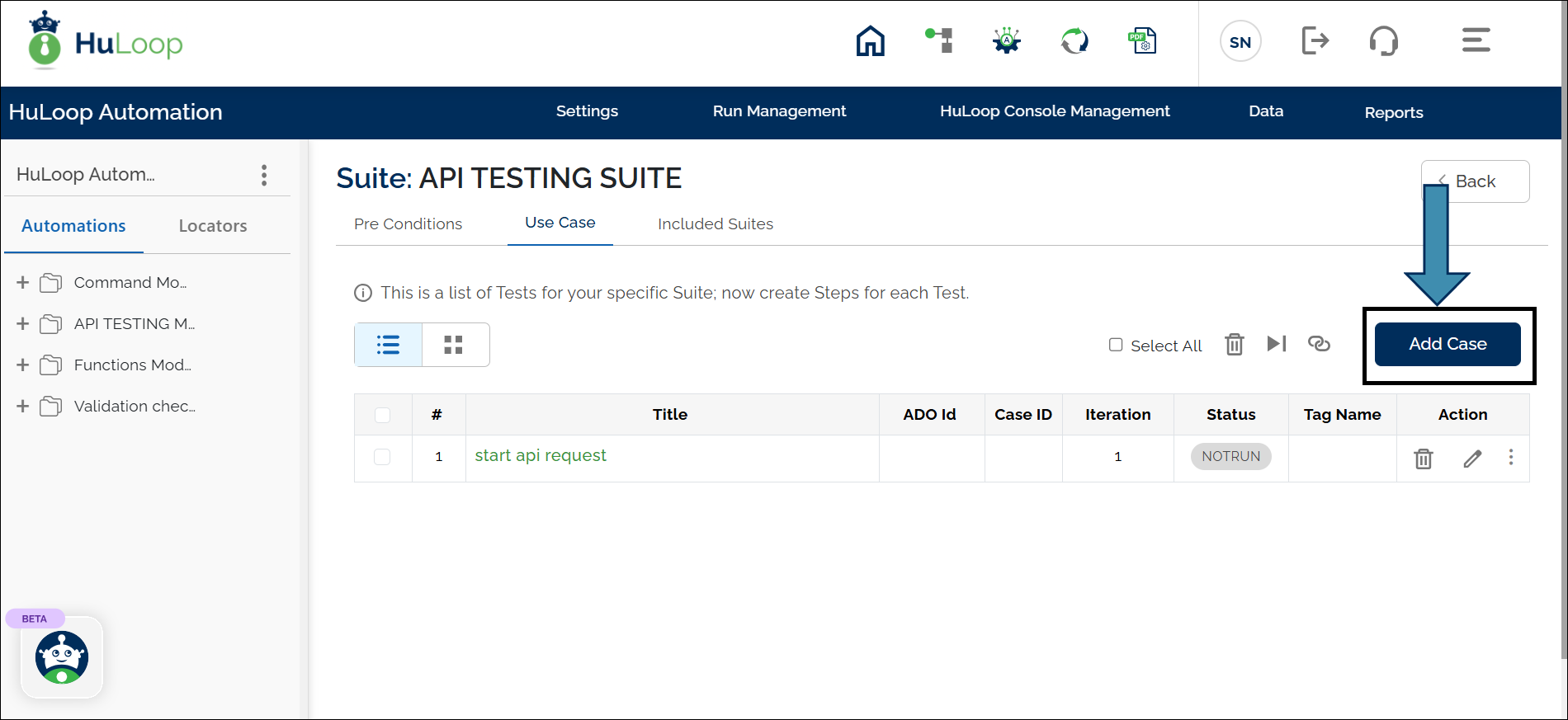Toggle the table header checkbox
The width and height of the screenshot is (1568, 720).
click(x=382, y=415)
